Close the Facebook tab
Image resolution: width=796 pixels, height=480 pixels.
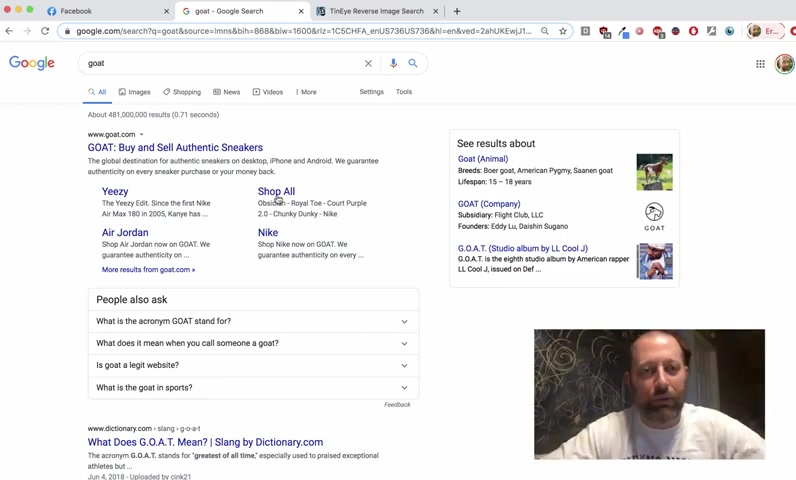point(166,11)
